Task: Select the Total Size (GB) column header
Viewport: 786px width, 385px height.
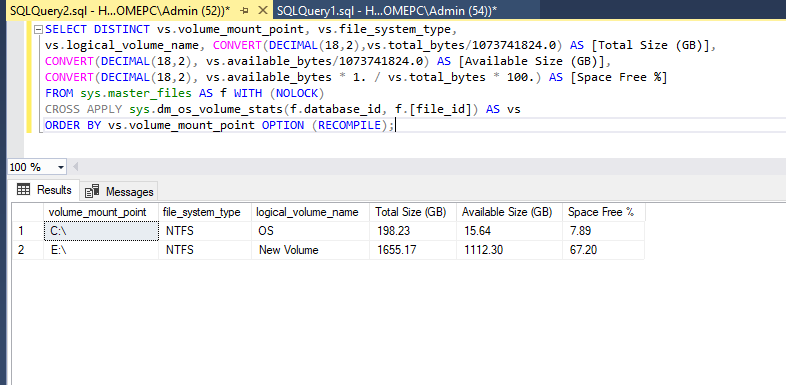Action: 413,212
